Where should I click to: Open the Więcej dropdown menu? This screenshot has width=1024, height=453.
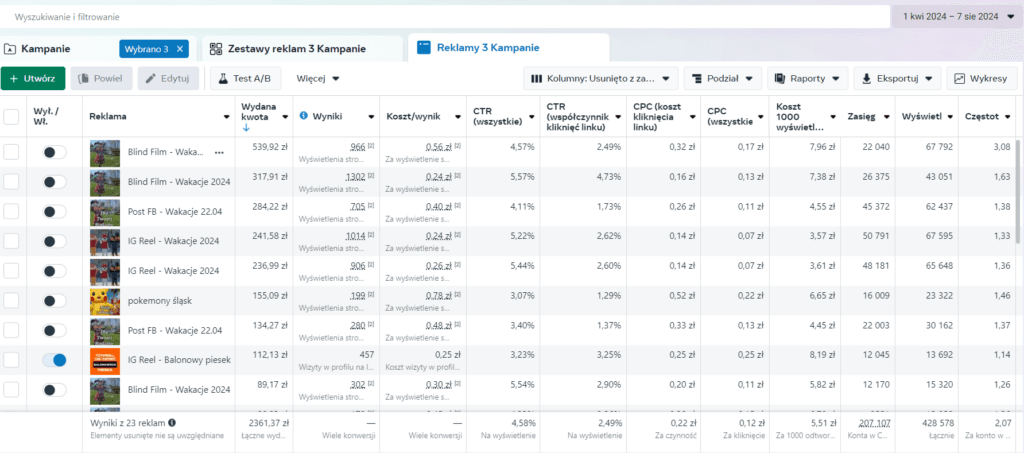(317, 78)
